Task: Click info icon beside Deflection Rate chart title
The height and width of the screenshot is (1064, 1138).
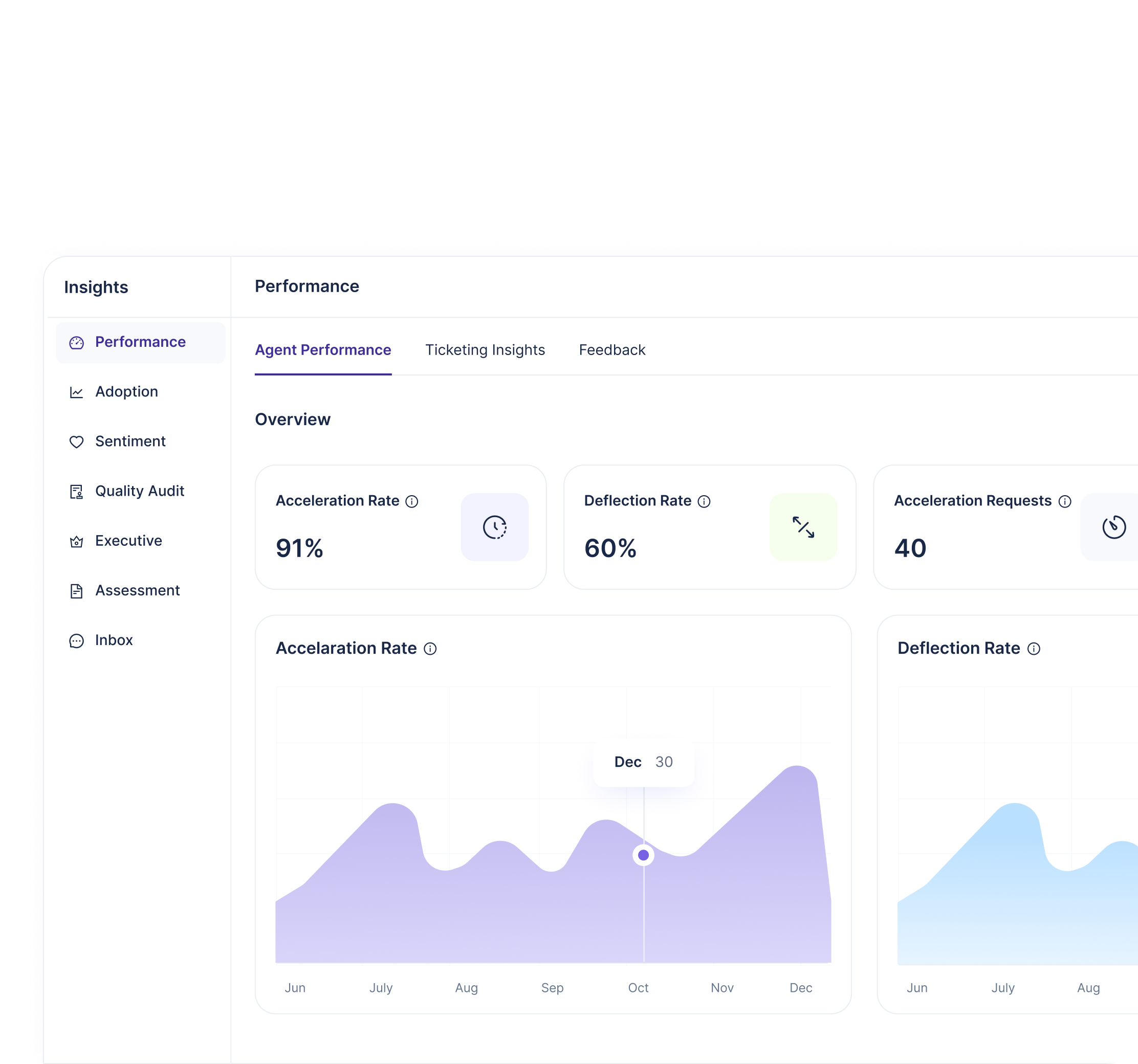Action: click(1034, 649)
